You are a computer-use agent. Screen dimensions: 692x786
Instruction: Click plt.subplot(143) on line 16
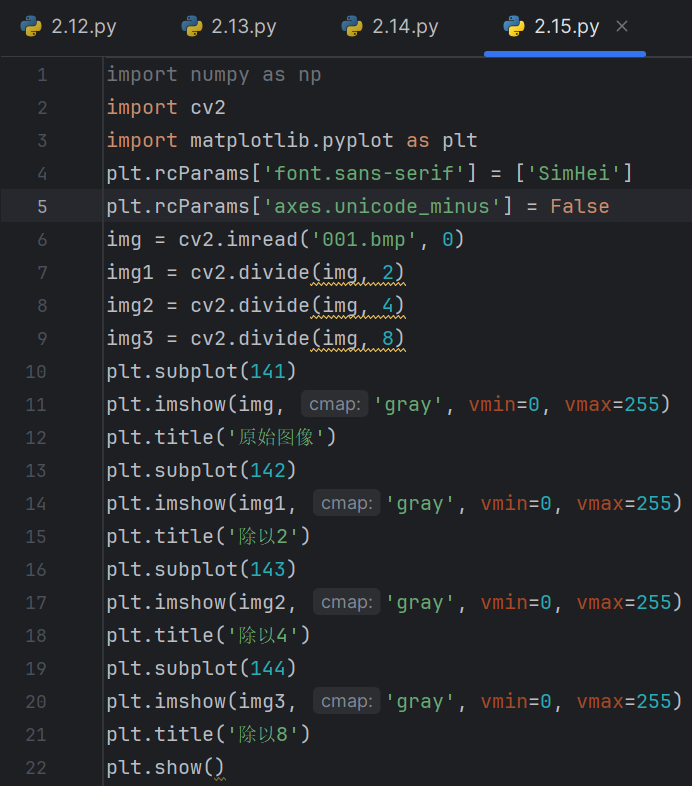202,570
